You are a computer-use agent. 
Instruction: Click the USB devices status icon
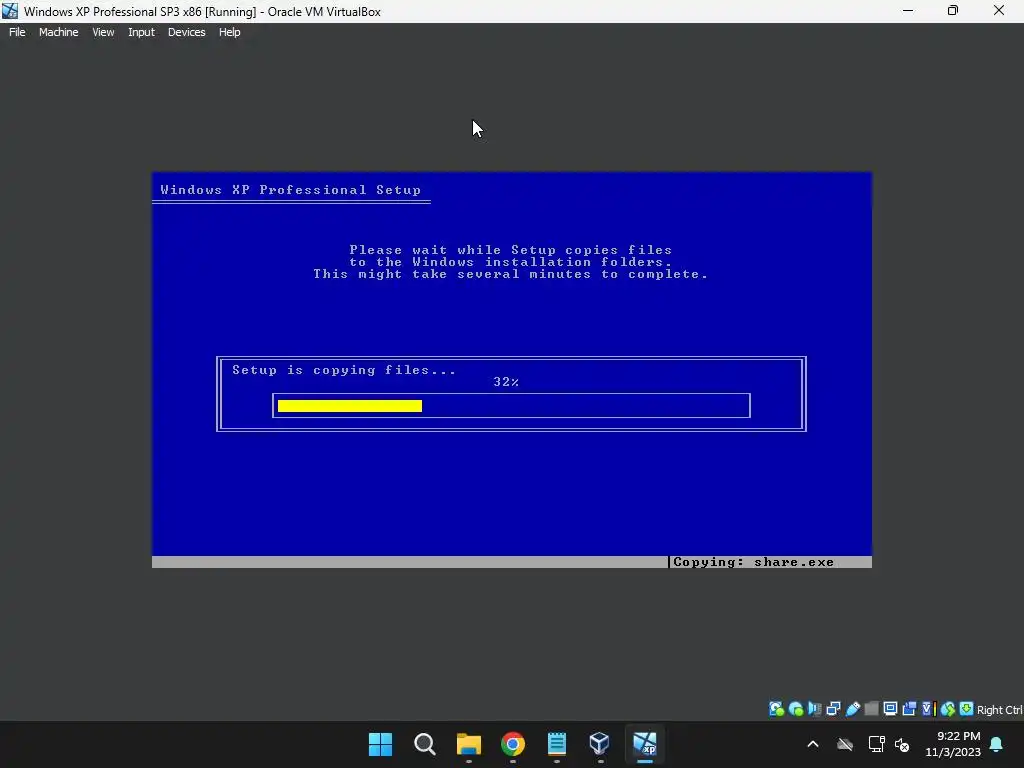click(852, 709)
